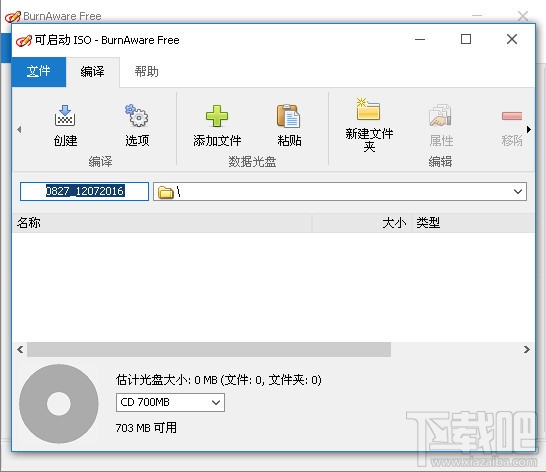Screen dimensions: 546x472
Task: Open 属性 properties icon
Action: pos(440,116)
